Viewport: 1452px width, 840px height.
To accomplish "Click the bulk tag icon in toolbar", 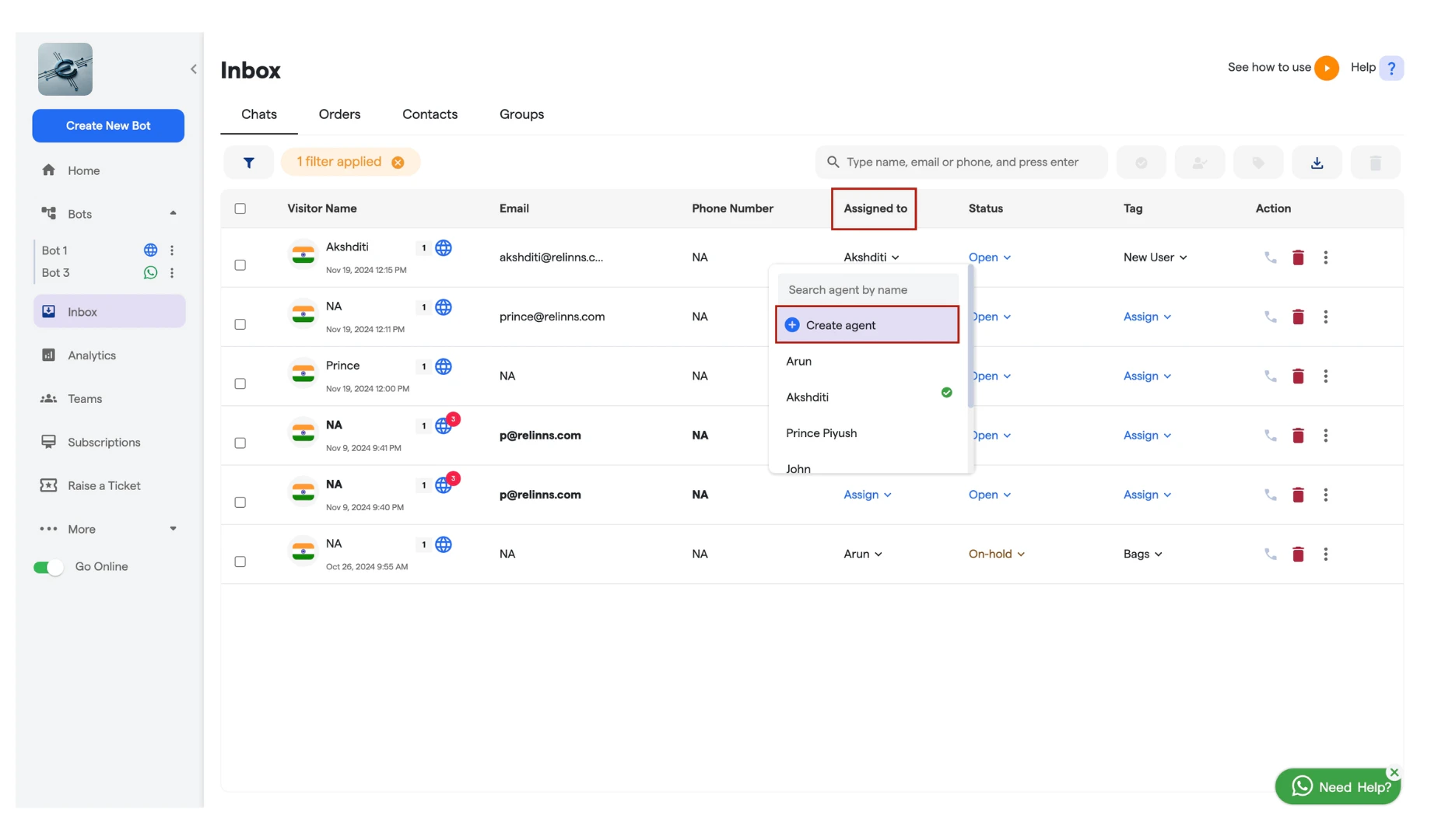I will [1258, 163].
